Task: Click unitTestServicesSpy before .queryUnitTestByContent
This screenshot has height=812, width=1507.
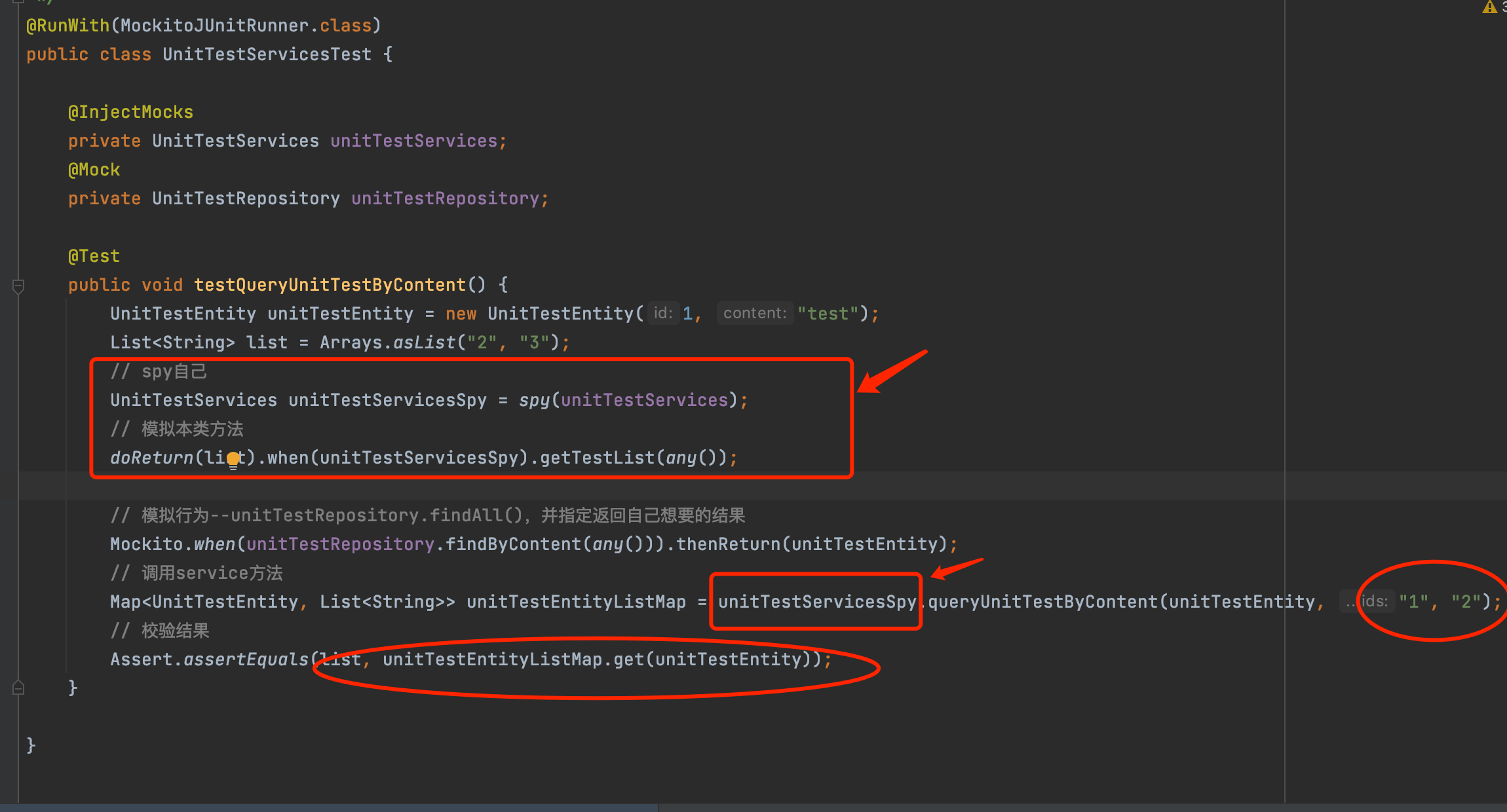Action: click(817, 602)
